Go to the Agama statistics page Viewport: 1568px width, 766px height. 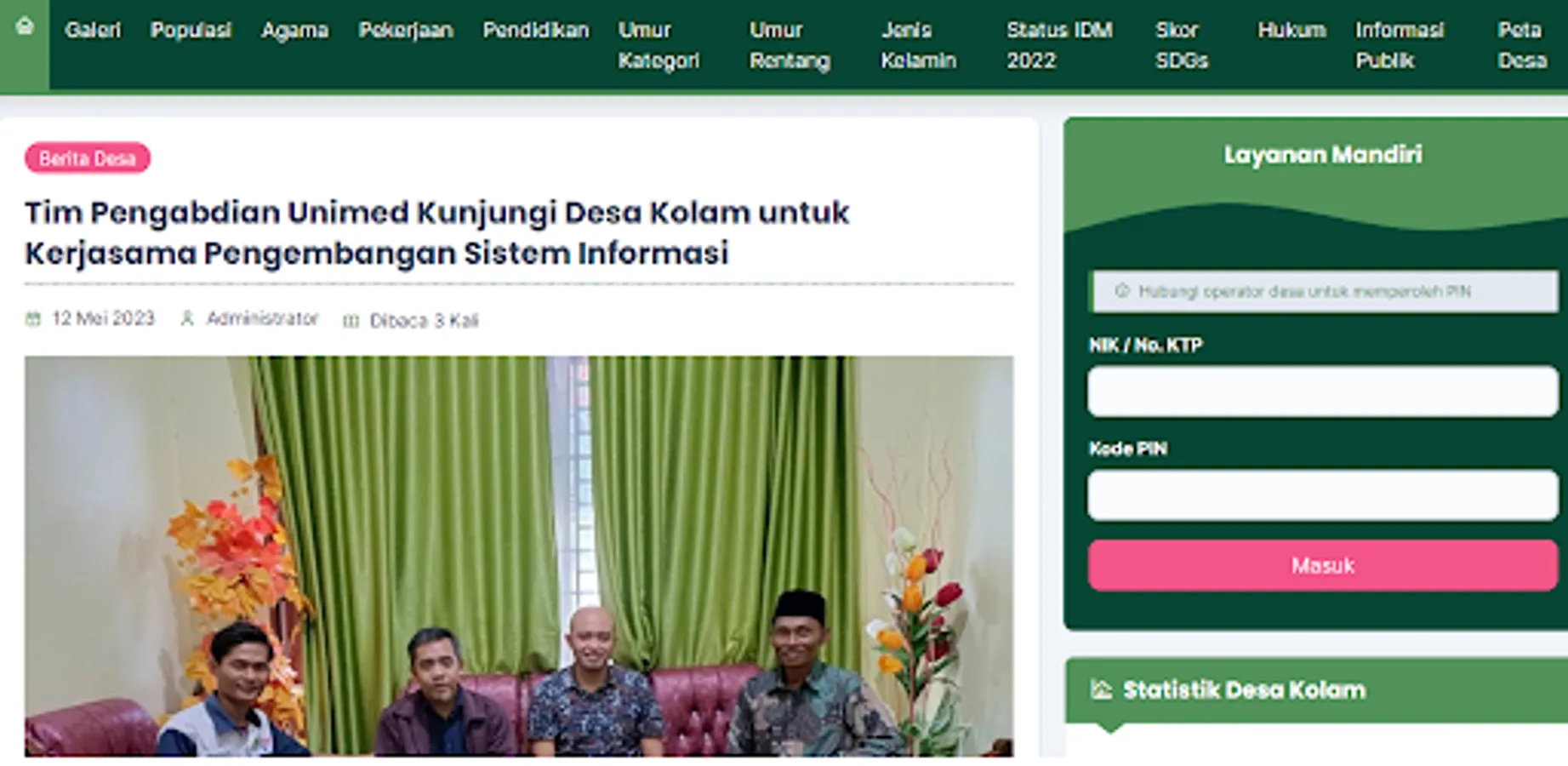(x=294, y=31)
